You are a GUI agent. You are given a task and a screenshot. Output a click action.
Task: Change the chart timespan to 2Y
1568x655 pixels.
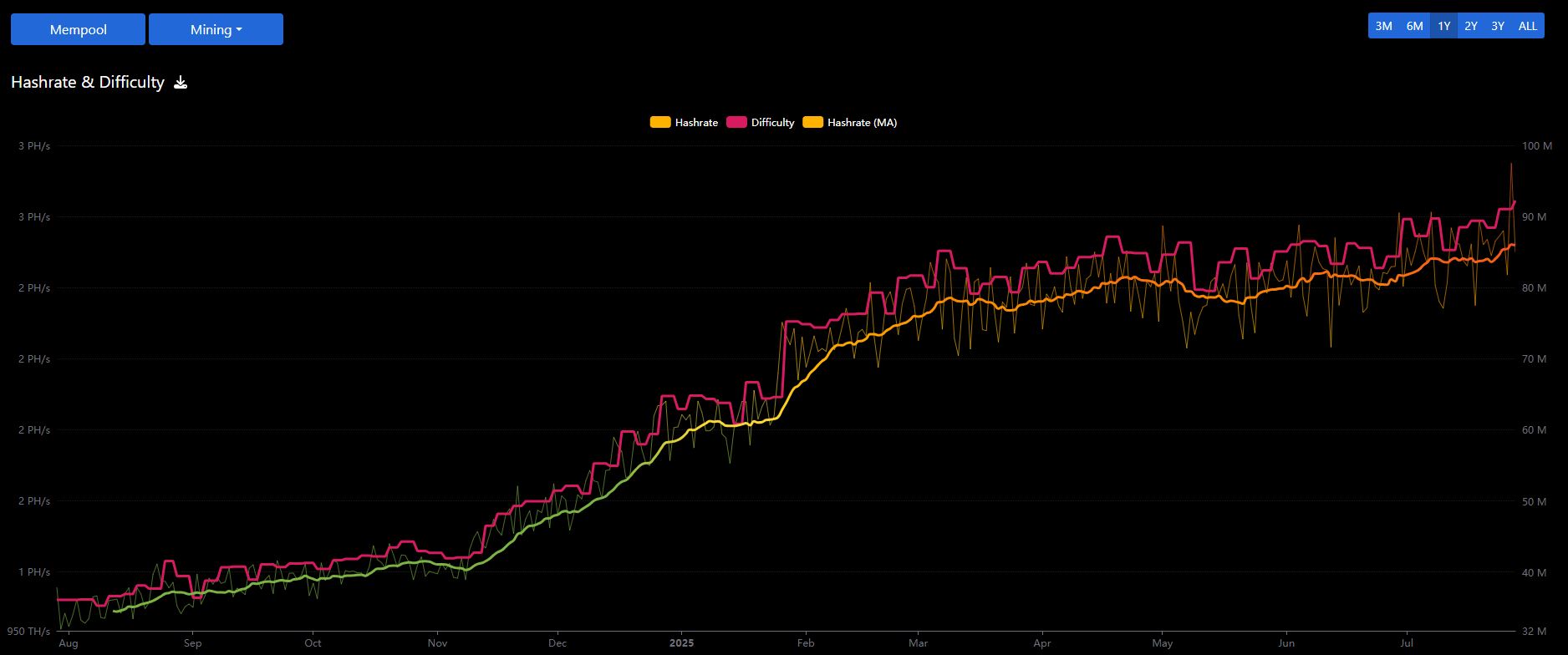tap(1471, 26)
